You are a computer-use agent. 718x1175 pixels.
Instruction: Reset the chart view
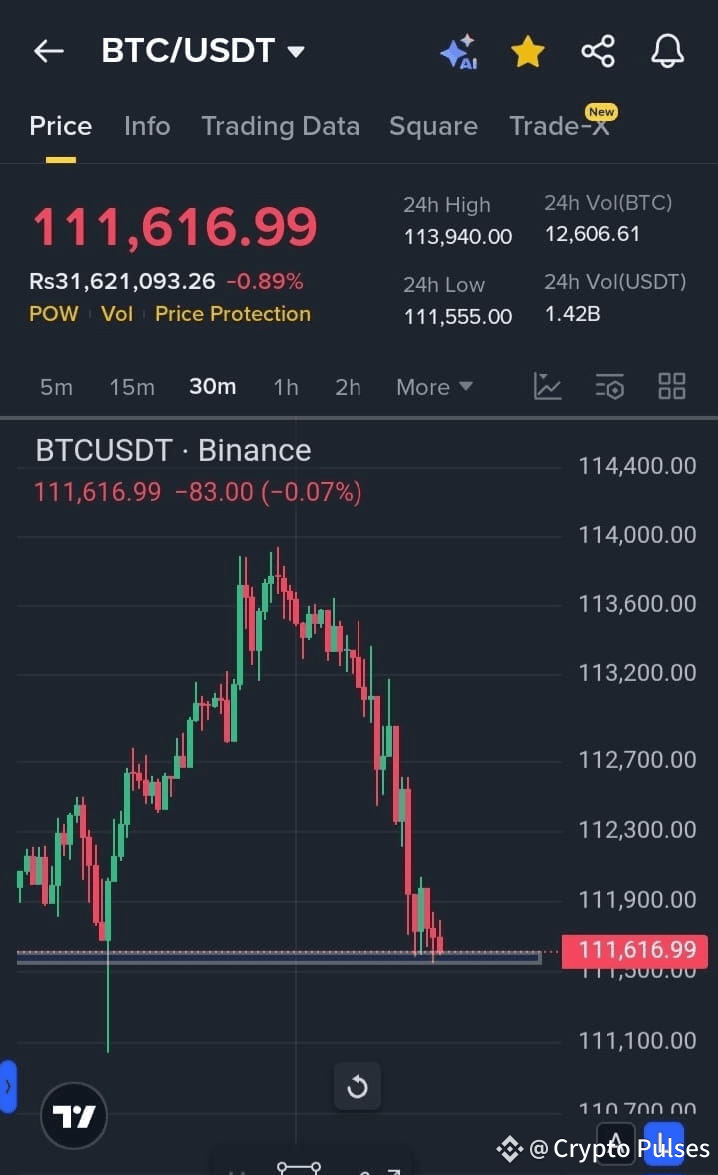tap(358, 1086)
